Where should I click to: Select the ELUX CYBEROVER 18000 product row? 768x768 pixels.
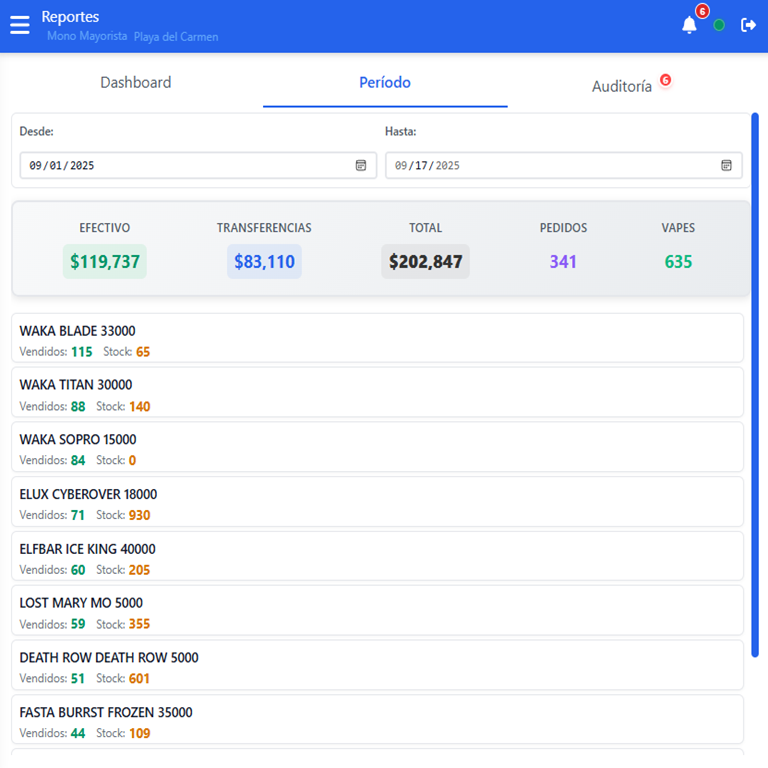[x=377, y=502]
